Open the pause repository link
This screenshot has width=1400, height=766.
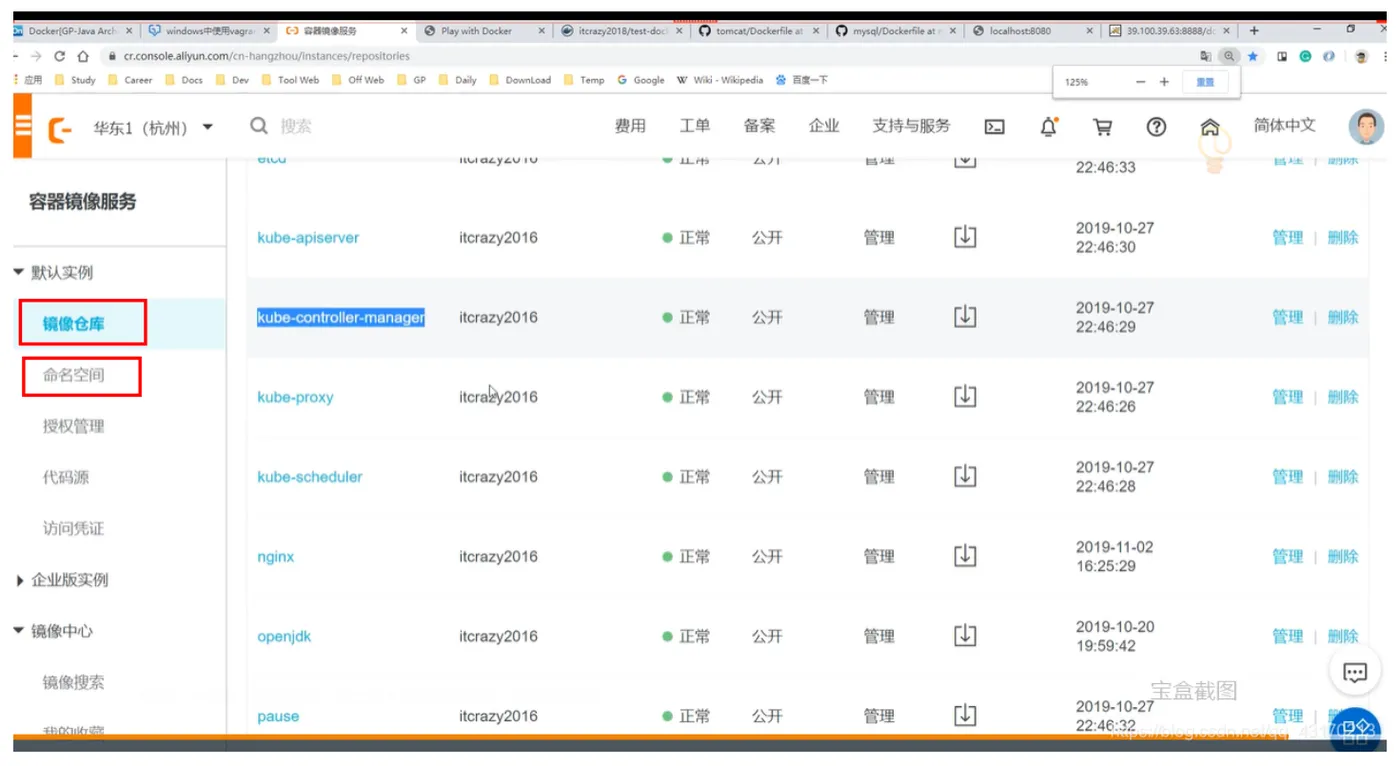(x=278, y=716)
